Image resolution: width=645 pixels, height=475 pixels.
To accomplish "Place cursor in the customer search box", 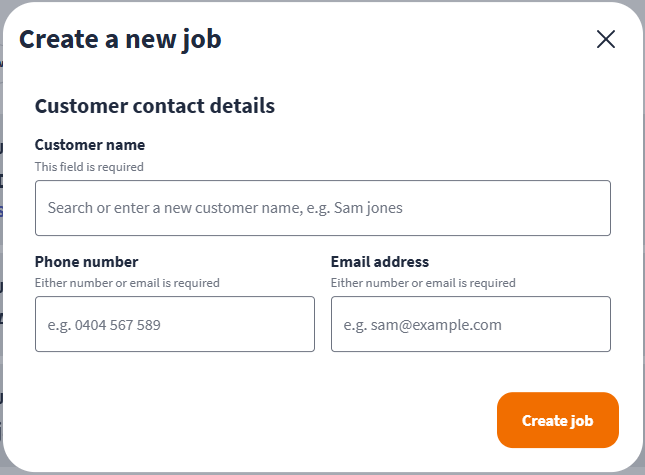I will 322,208.
